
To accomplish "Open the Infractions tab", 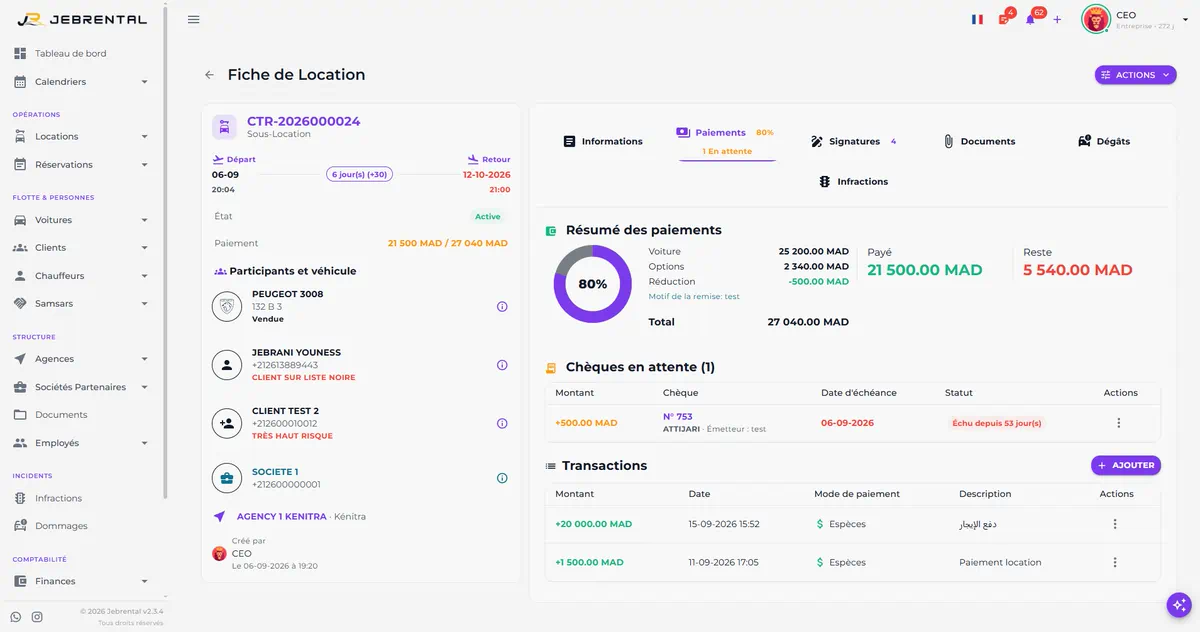I will pyautogui.click(x=853, y=182).
